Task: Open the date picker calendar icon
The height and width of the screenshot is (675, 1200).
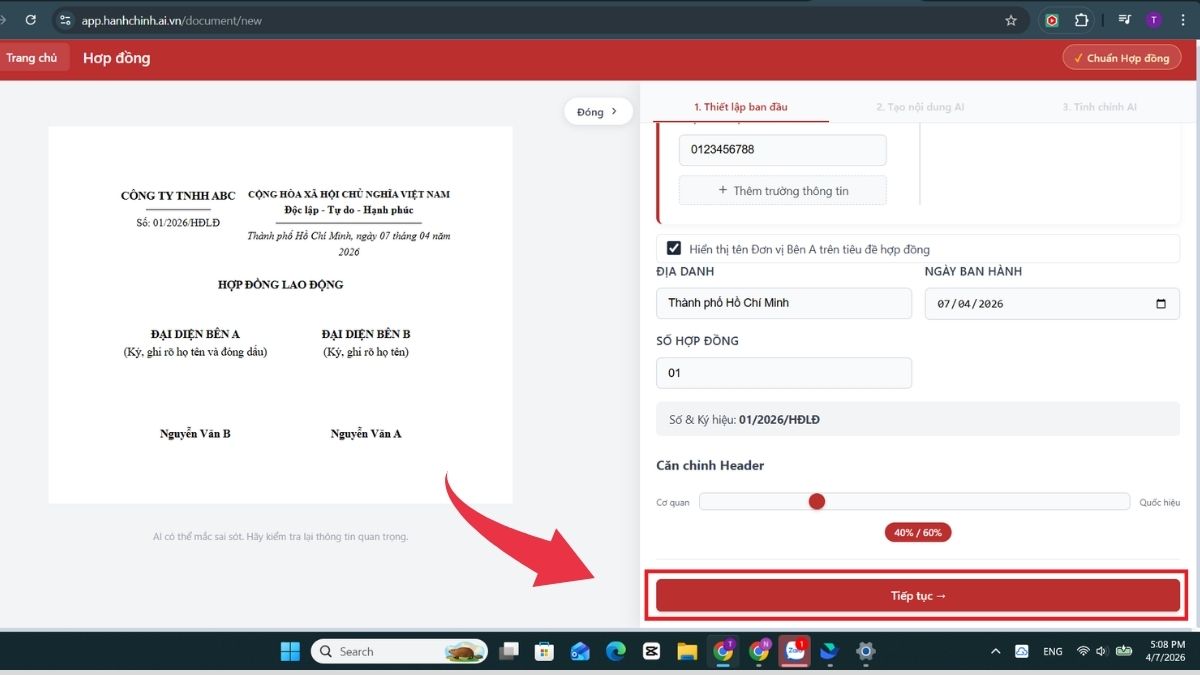Action: point(1160,303)
